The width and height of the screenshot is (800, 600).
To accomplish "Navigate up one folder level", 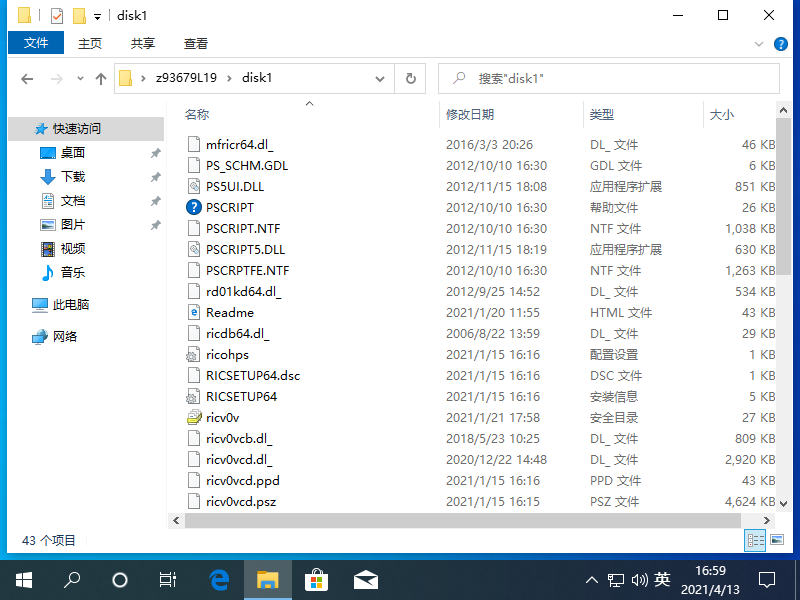I will point(101,78).
